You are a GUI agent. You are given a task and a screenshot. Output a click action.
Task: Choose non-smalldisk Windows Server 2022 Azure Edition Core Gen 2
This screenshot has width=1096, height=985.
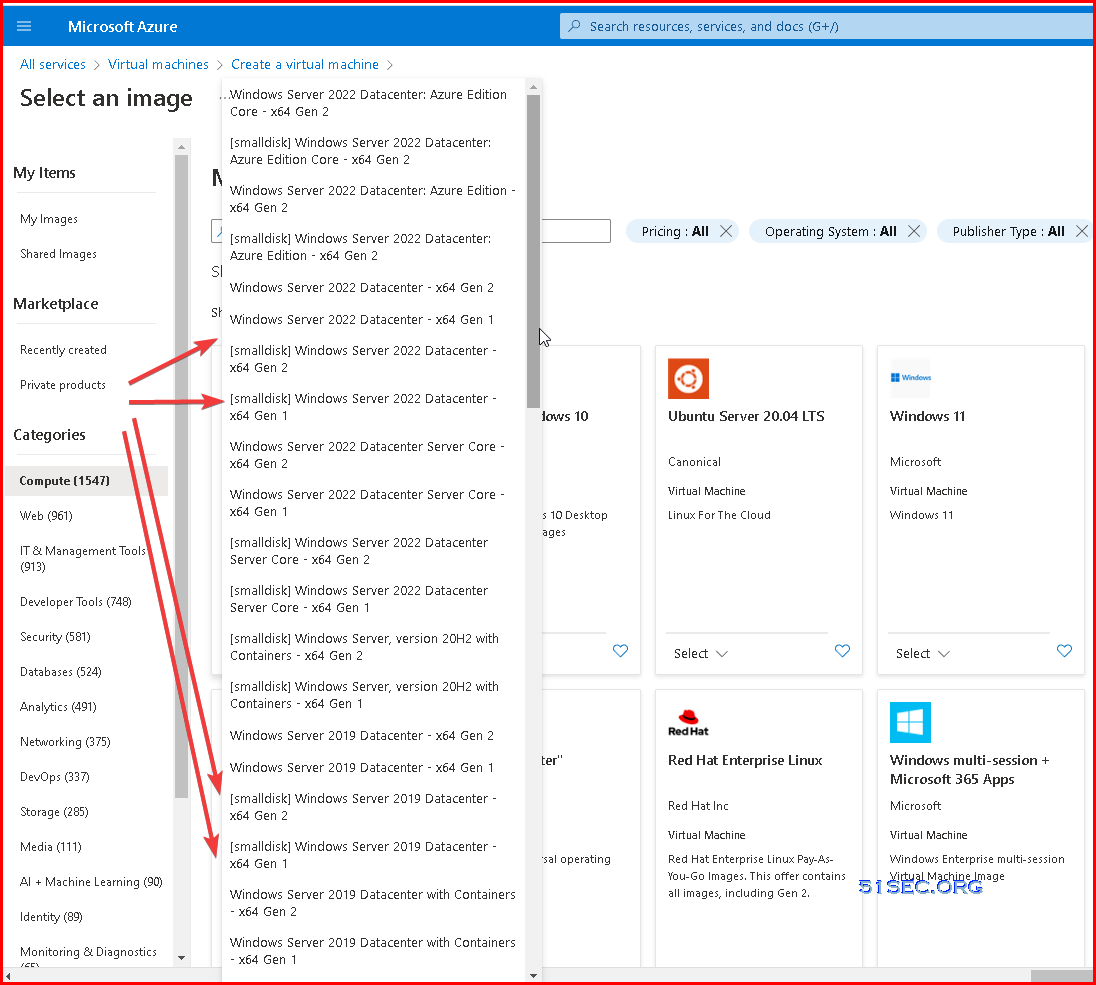pos(374,103)
